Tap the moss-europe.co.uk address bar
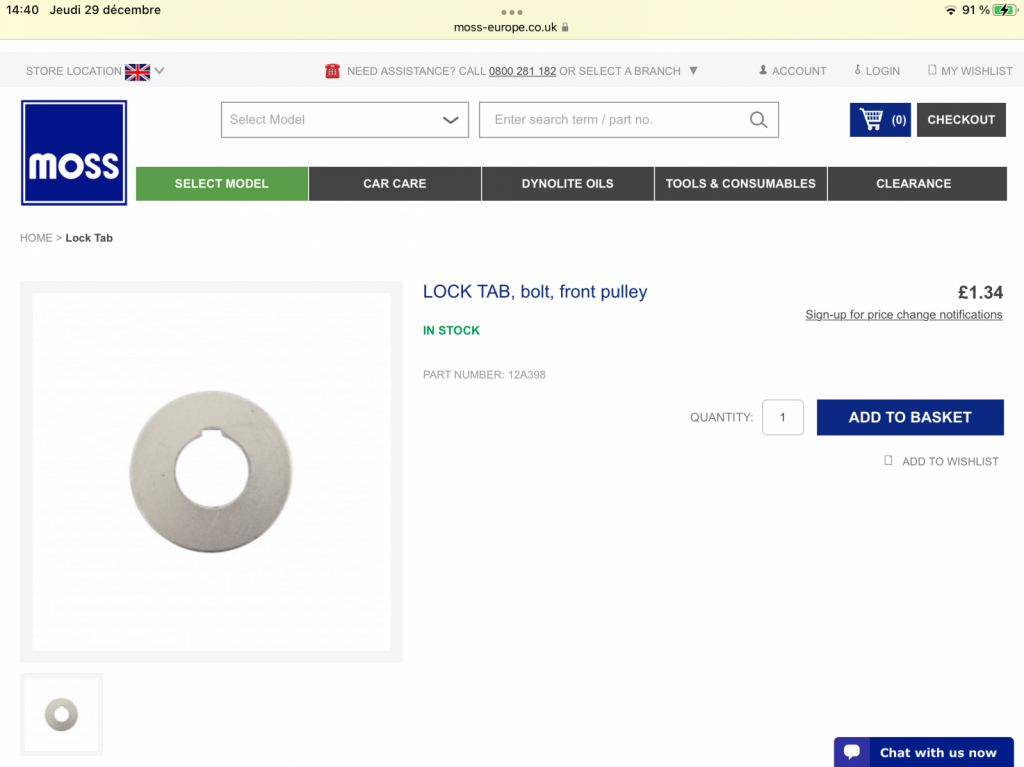Viewport: 1024px width, 767px height. point(505,27)
